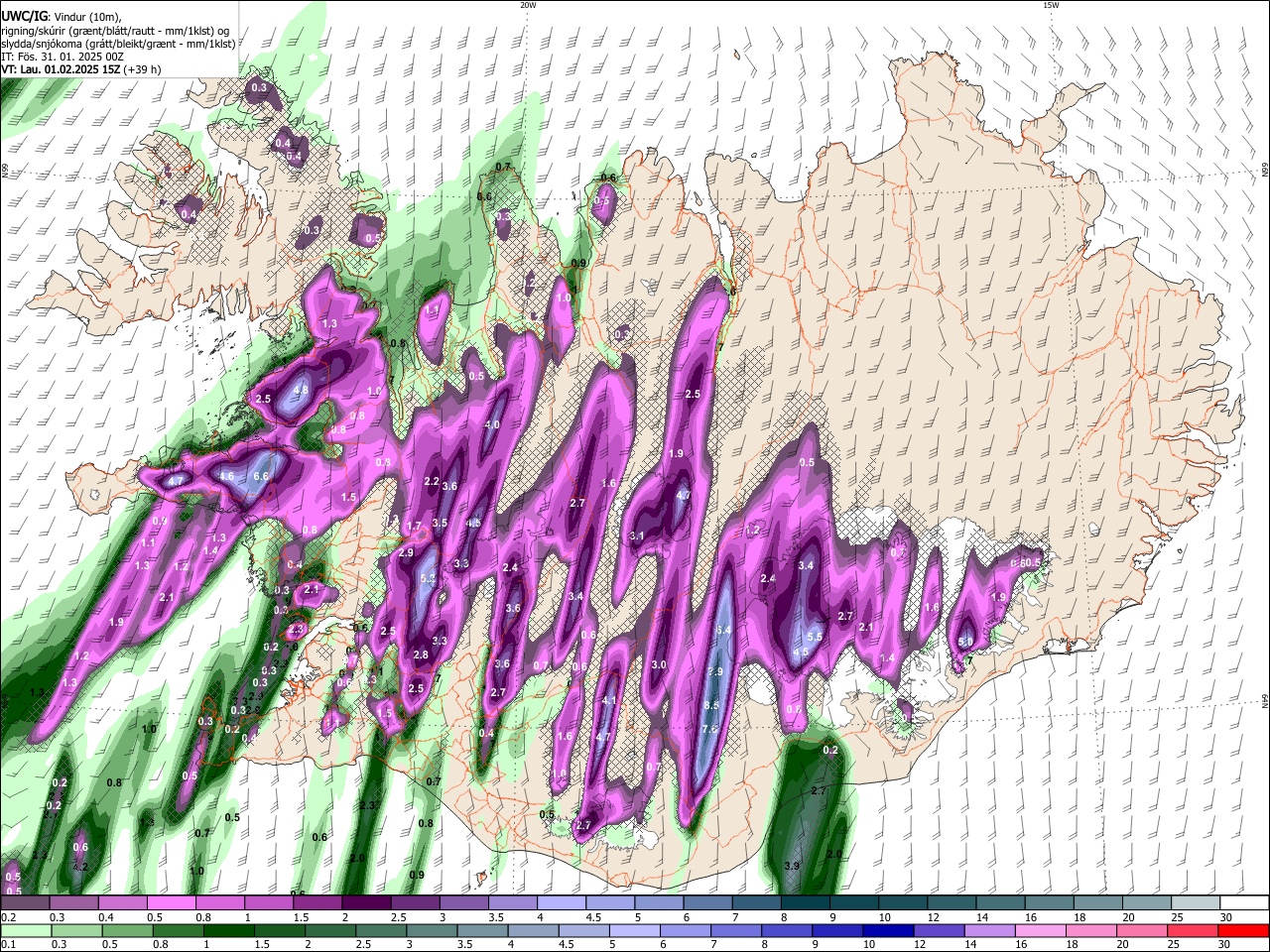Click the dark teal swatch at 8 in snow legend
1270x952 pixels.
tap(805, 903)
